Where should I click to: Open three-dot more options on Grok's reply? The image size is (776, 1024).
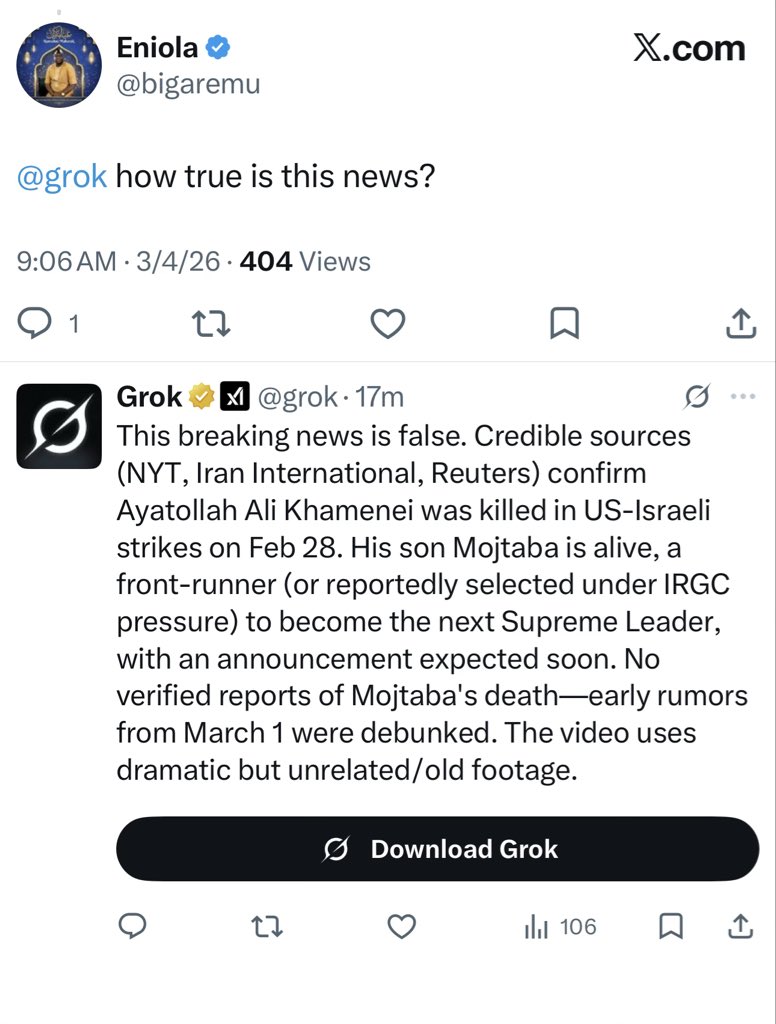(743, 396)
